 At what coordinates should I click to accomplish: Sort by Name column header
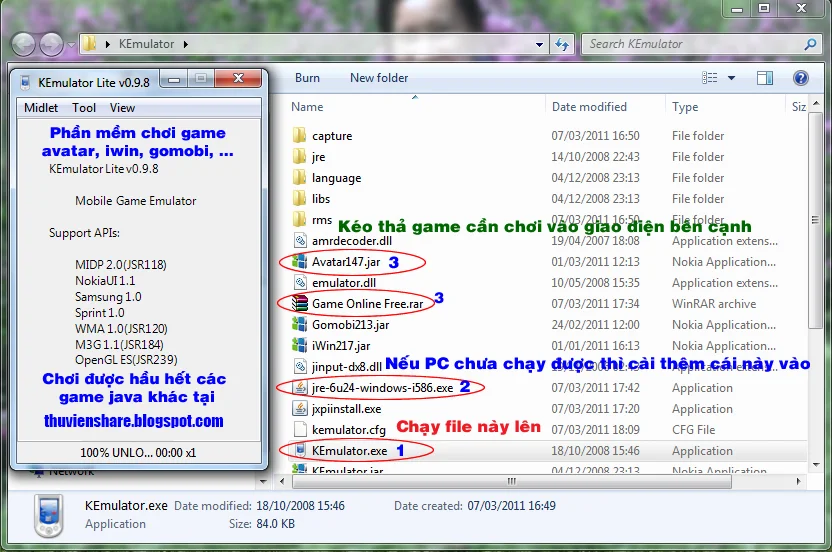307,107
